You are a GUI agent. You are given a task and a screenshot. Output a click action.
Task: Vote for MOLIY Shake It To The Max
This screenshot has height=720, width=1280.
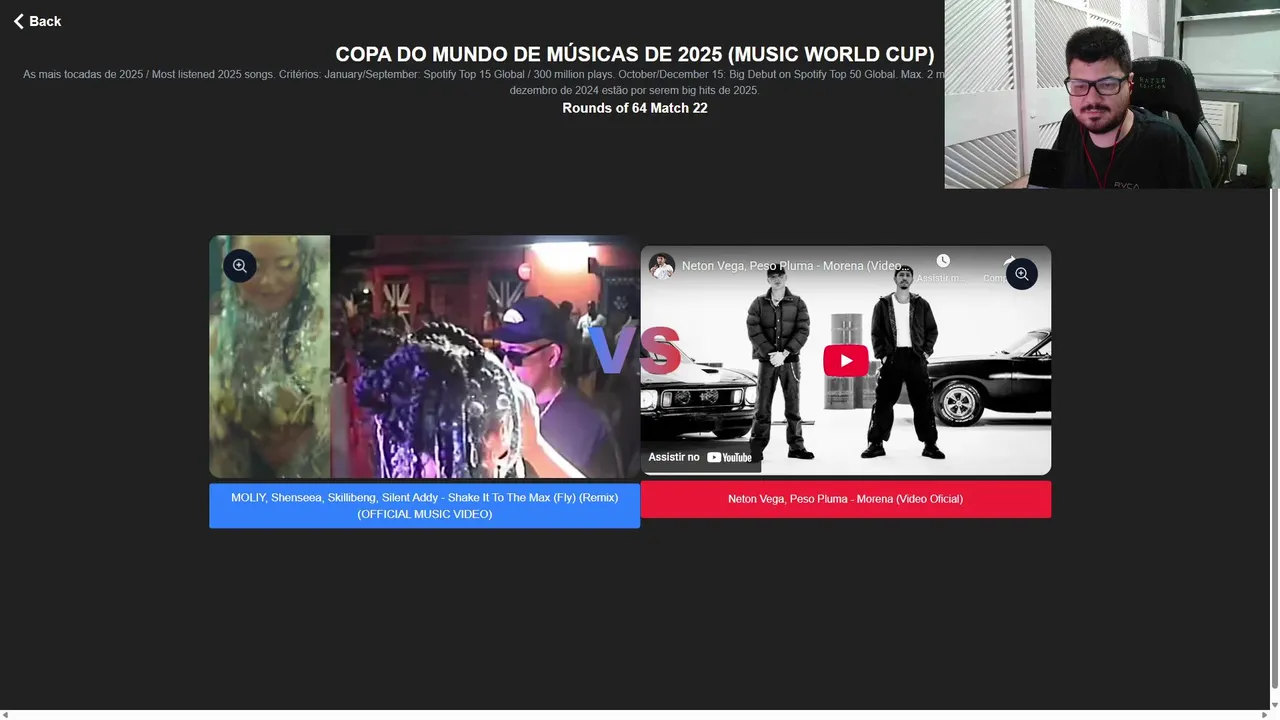[x=424, y=506]
